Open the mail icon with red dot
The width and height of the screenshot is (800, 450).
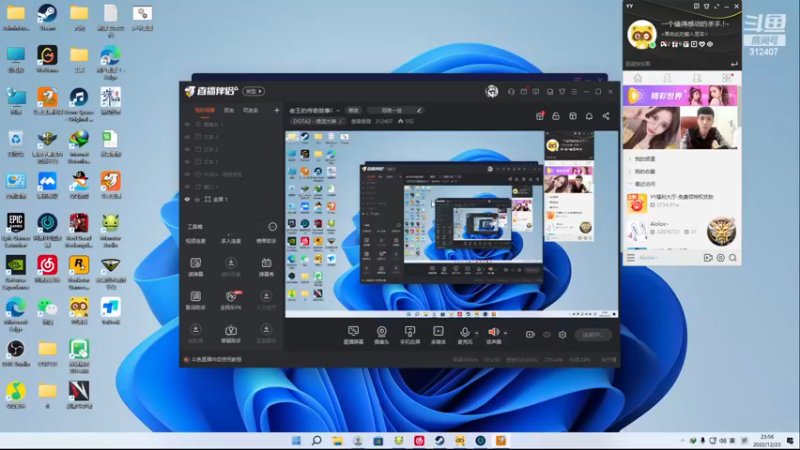click(524, 92)
